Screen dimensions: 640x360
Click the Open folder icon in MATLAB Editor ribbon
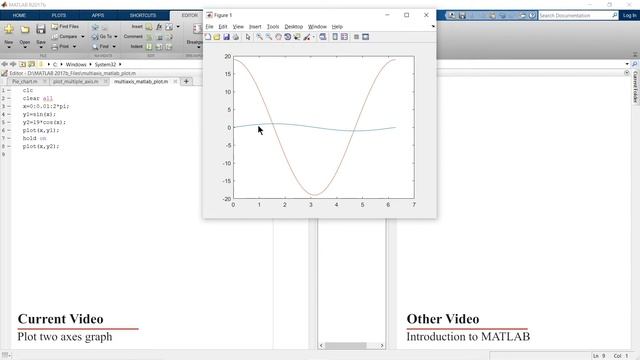click(25, 29)
